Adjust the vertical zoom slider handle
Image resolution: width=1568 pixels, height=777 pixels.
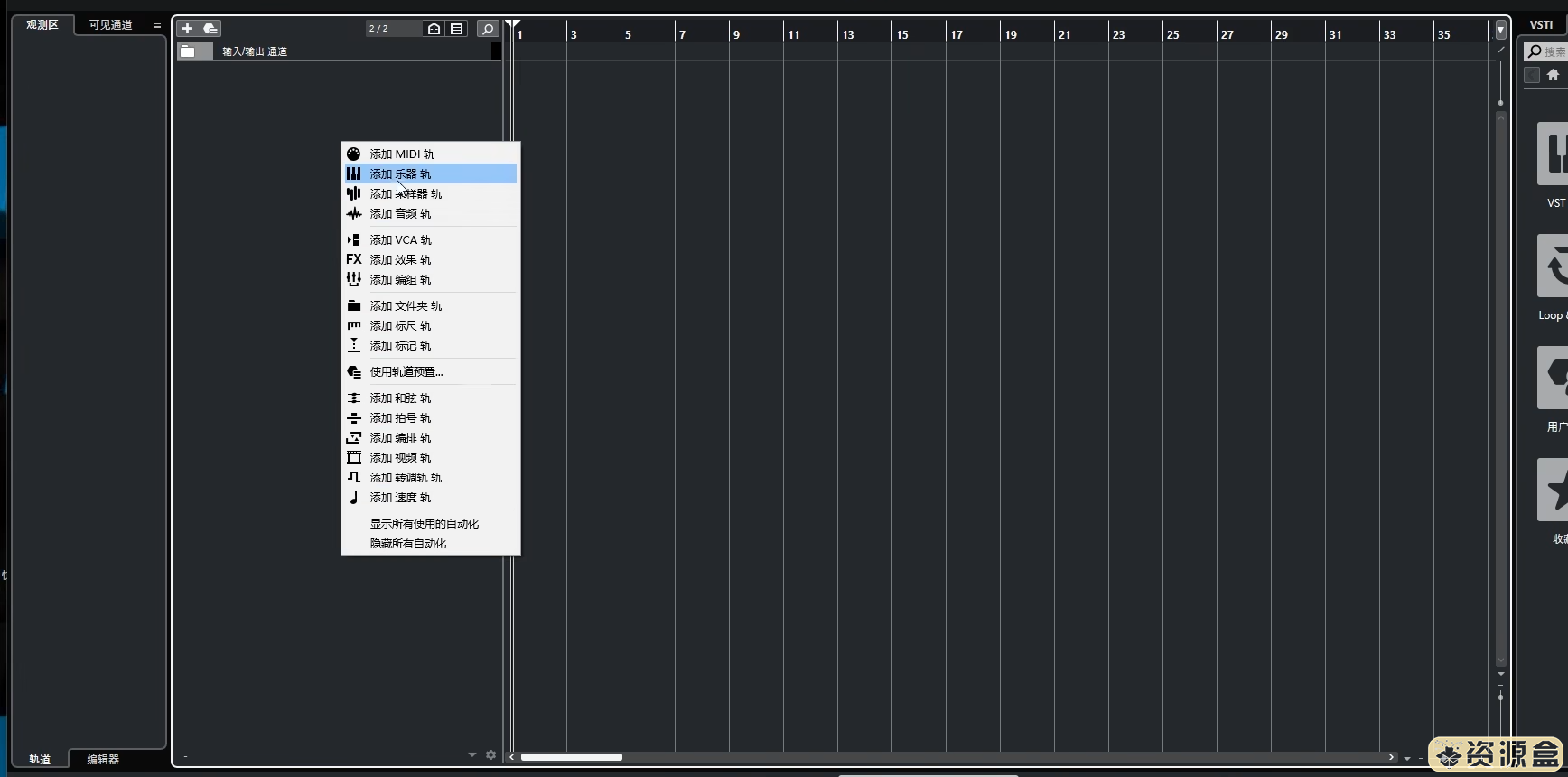[x=1500, y=697]
